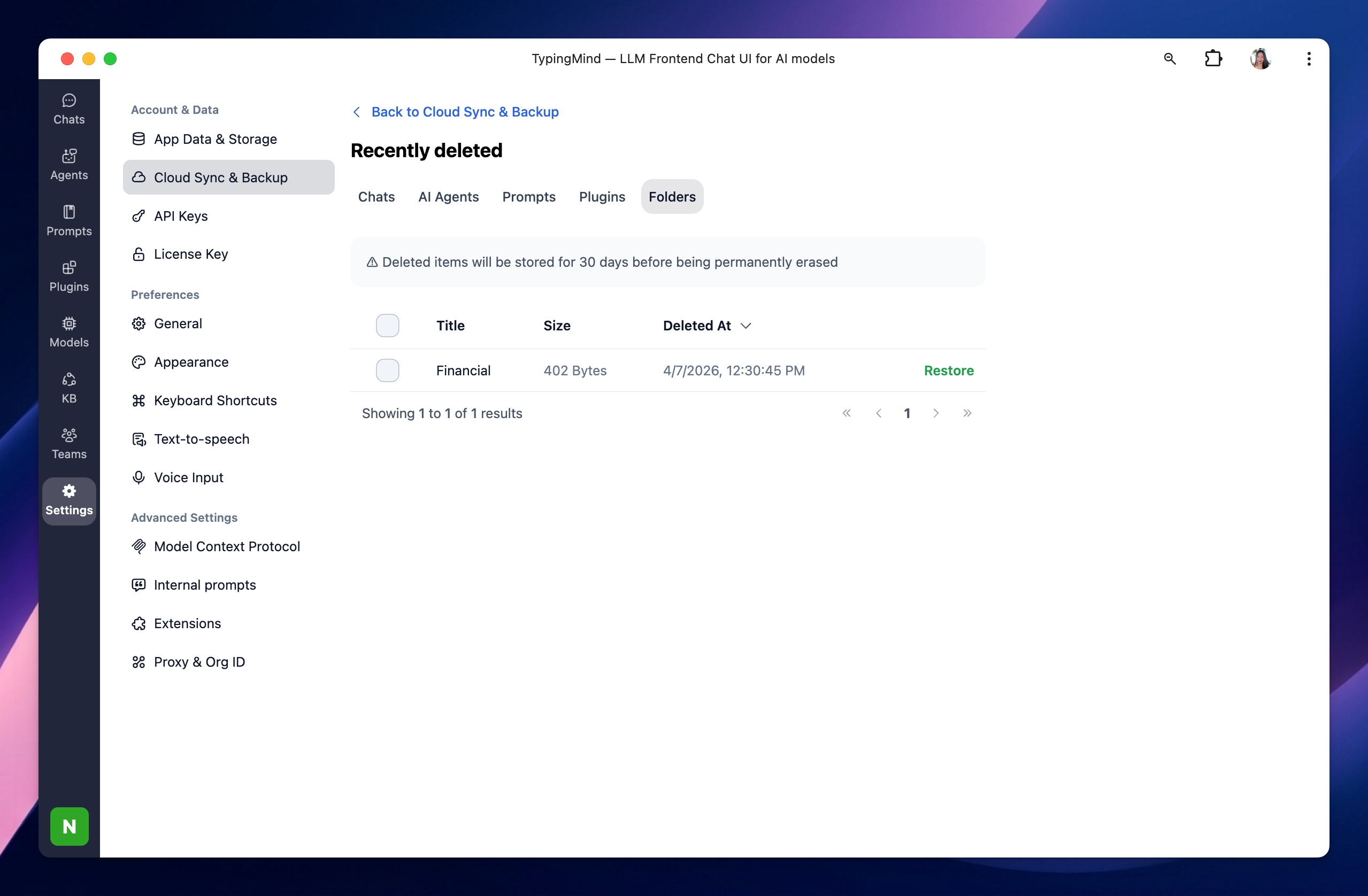1368x896 pixels.
Task: Restore the Financial folder
Action: (x=948, y=370)
